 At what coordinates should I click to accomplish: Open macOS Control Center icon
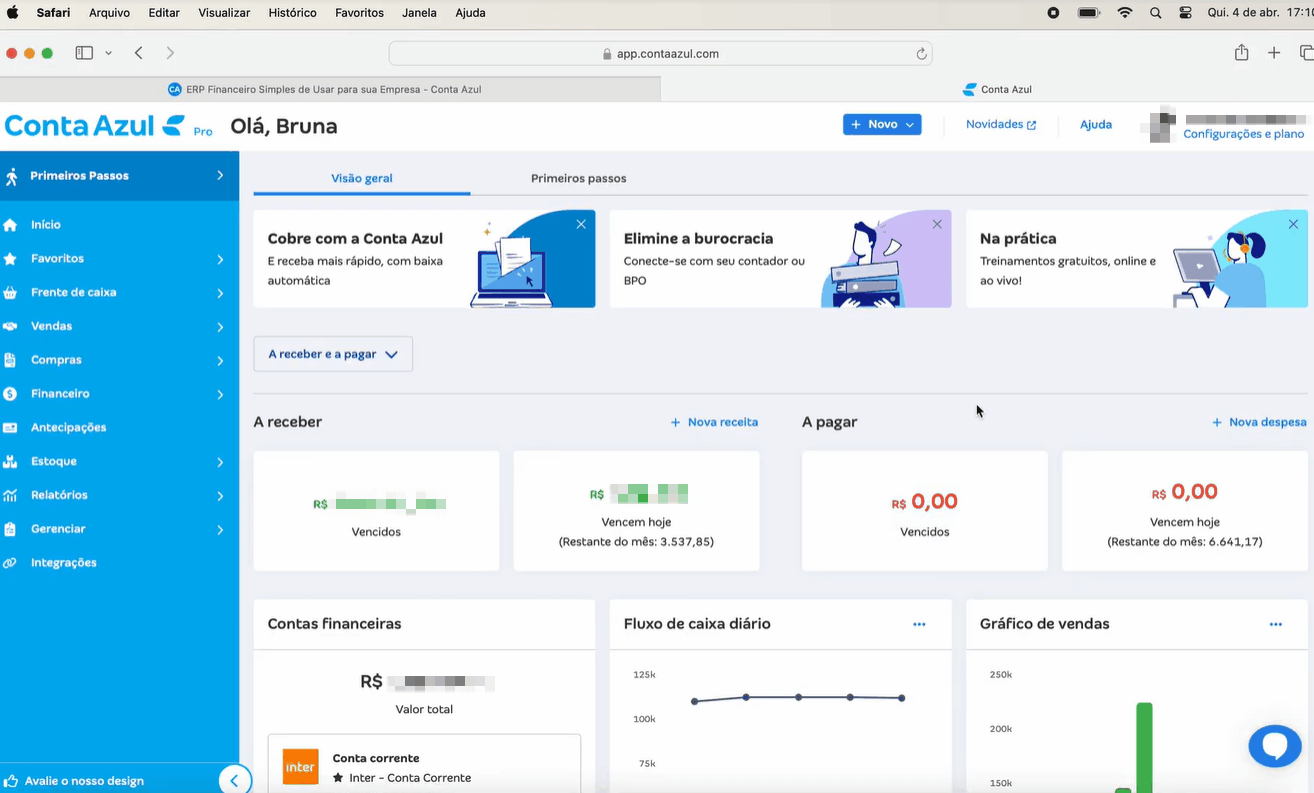point(1186,13)
